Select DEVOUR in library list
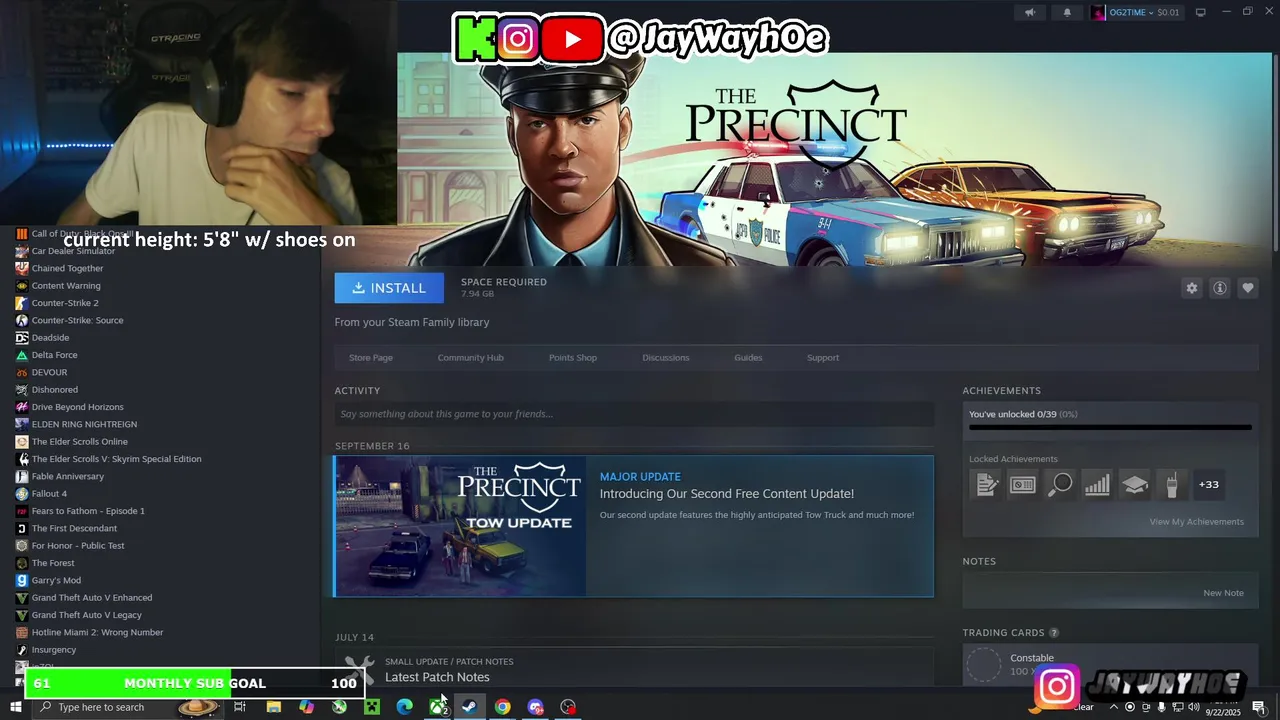Viewport: 1280px width, 720px height. point(49,372)
